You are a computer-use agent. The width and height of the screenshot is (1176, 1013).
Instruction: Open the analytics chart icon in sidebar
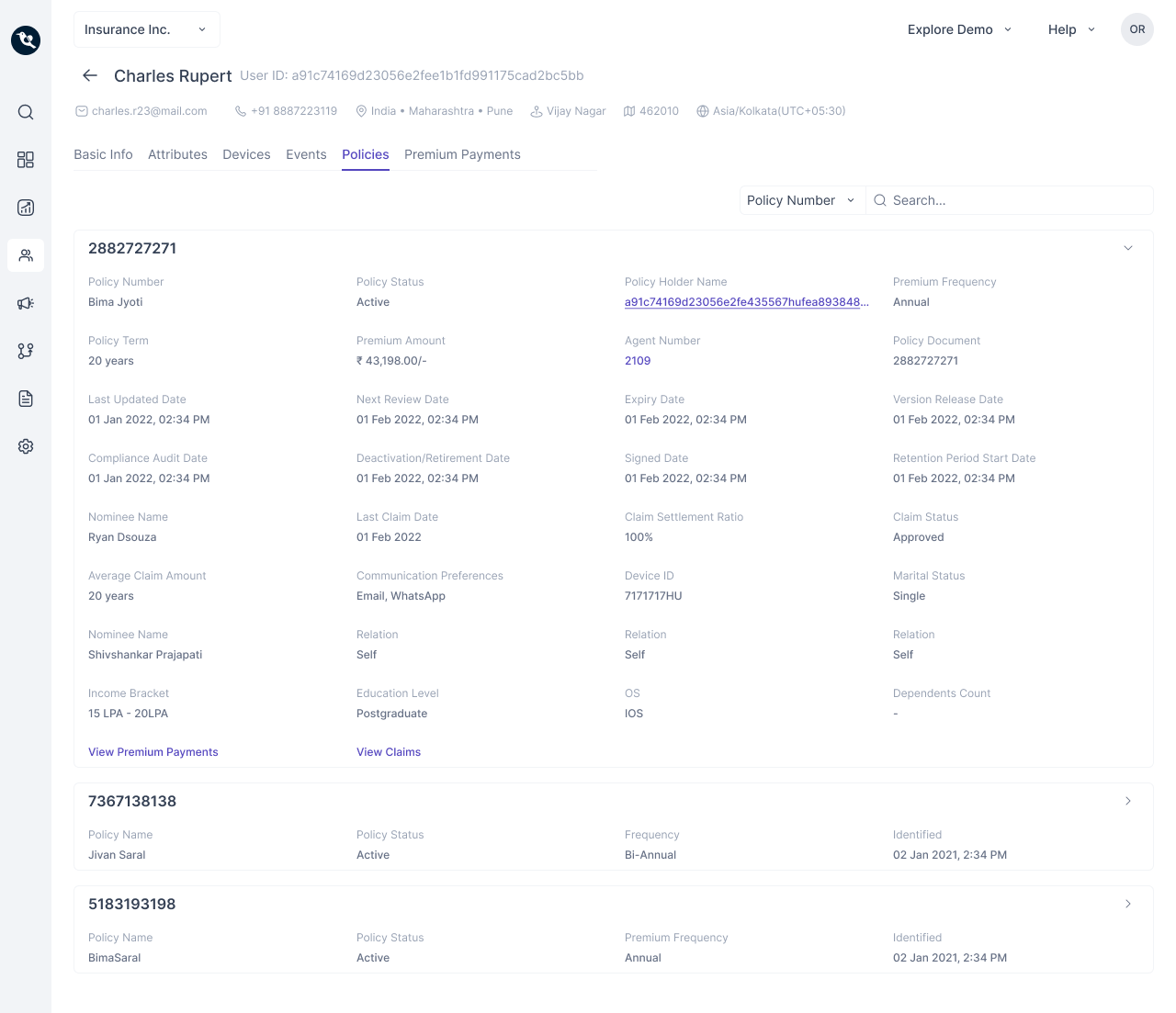(26, 208)
